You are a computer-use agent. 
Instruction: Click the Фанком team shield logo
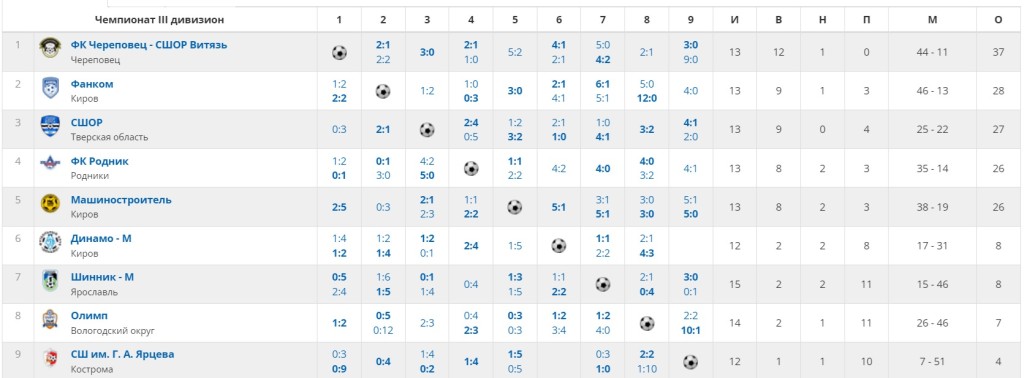[50, 87]
